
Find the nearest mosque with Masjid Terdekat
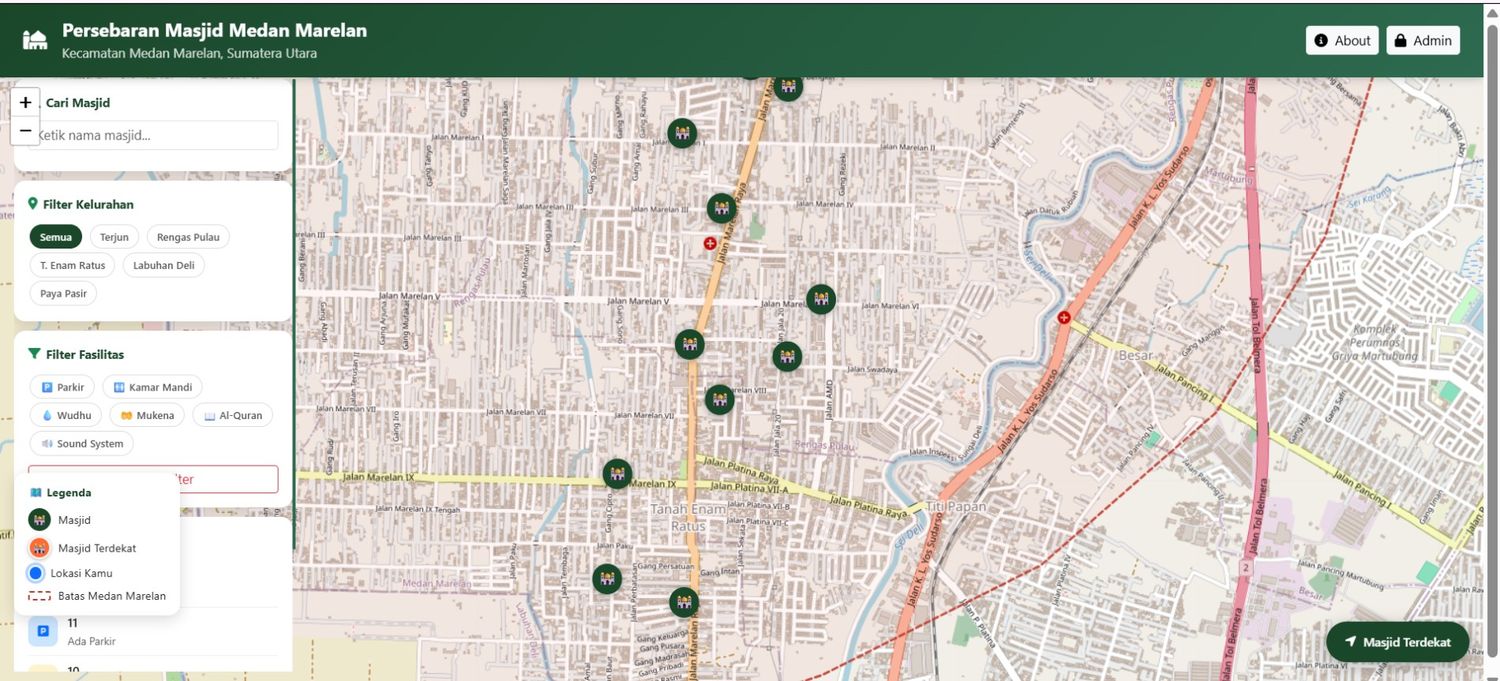click(1397, 642)
